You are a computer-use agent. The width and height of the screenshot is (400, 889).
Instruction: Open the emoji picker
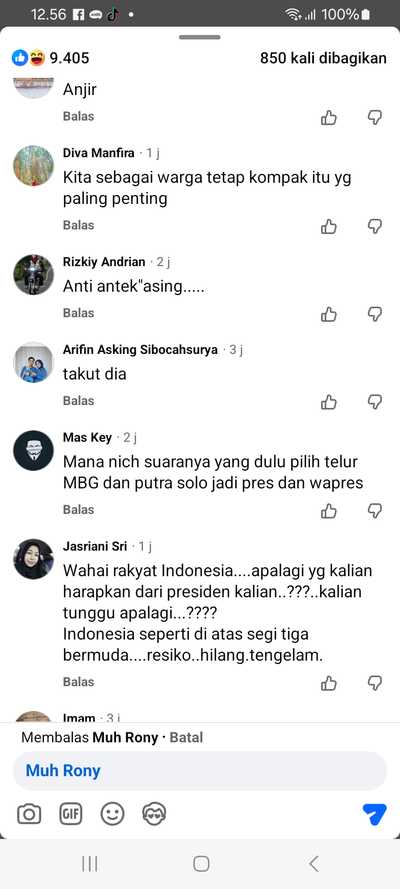click(x=112, y=814)
